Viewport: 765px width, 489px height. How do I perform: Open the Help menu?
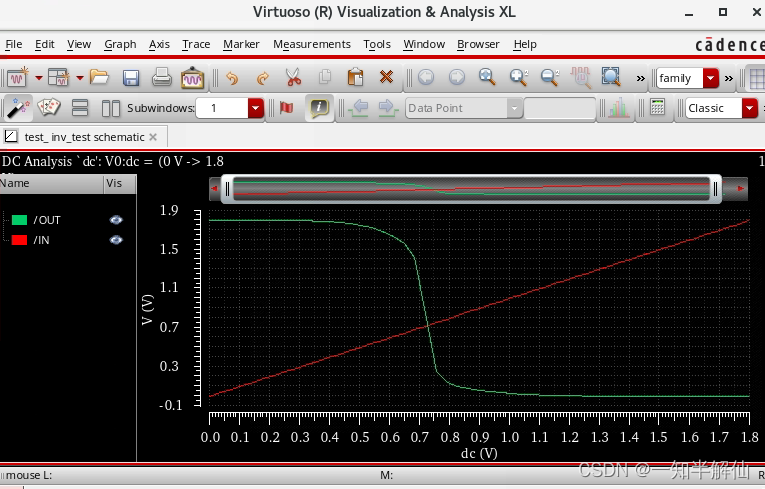(524, 44)
